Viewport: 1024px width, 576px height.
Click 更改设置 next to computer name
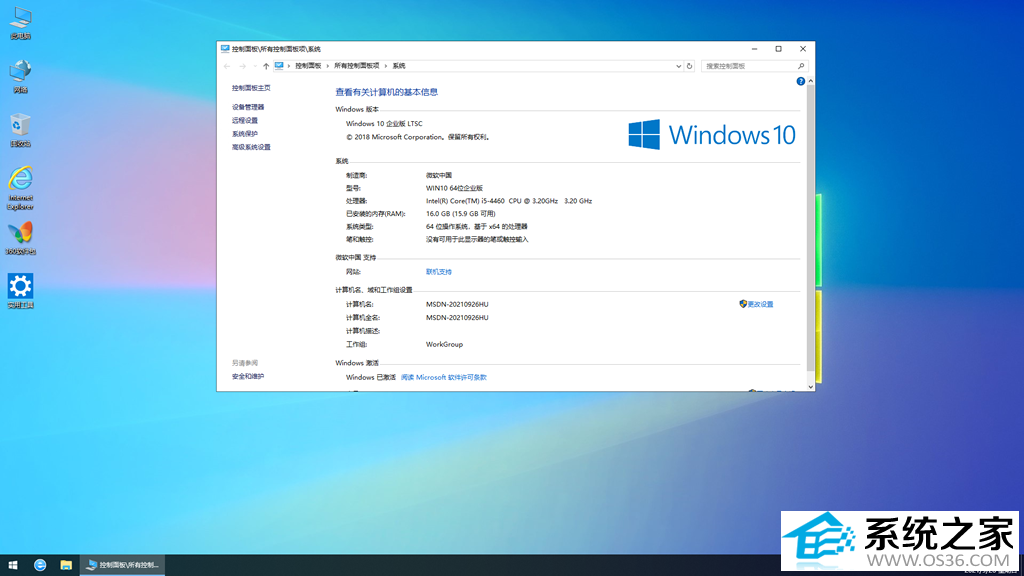point(760,304)
